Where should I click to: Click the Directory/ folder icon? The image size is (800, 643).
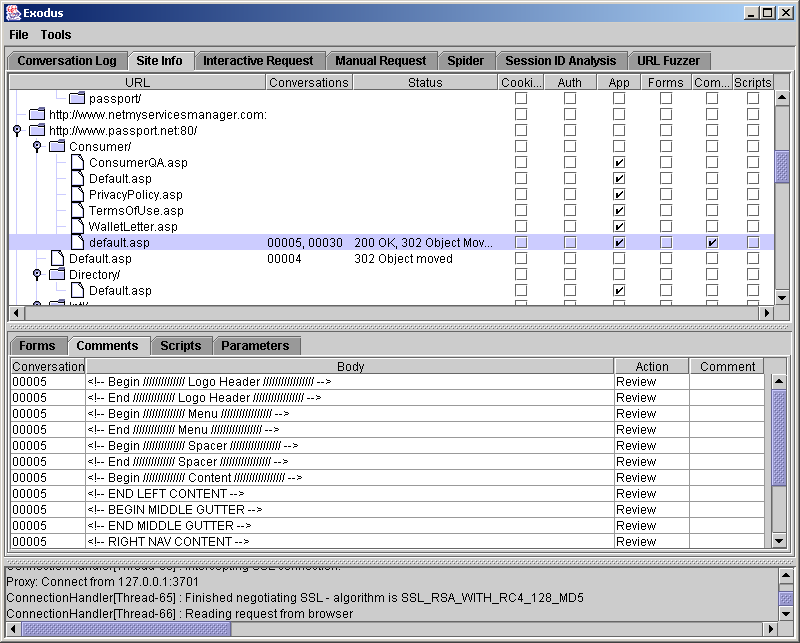57,274
